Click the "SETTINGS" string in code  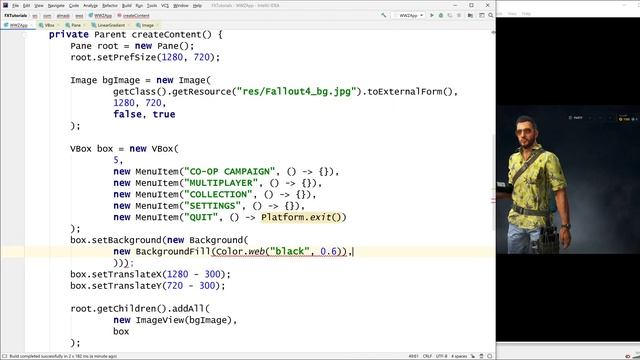pyautogui.click(x=213, y=206)
